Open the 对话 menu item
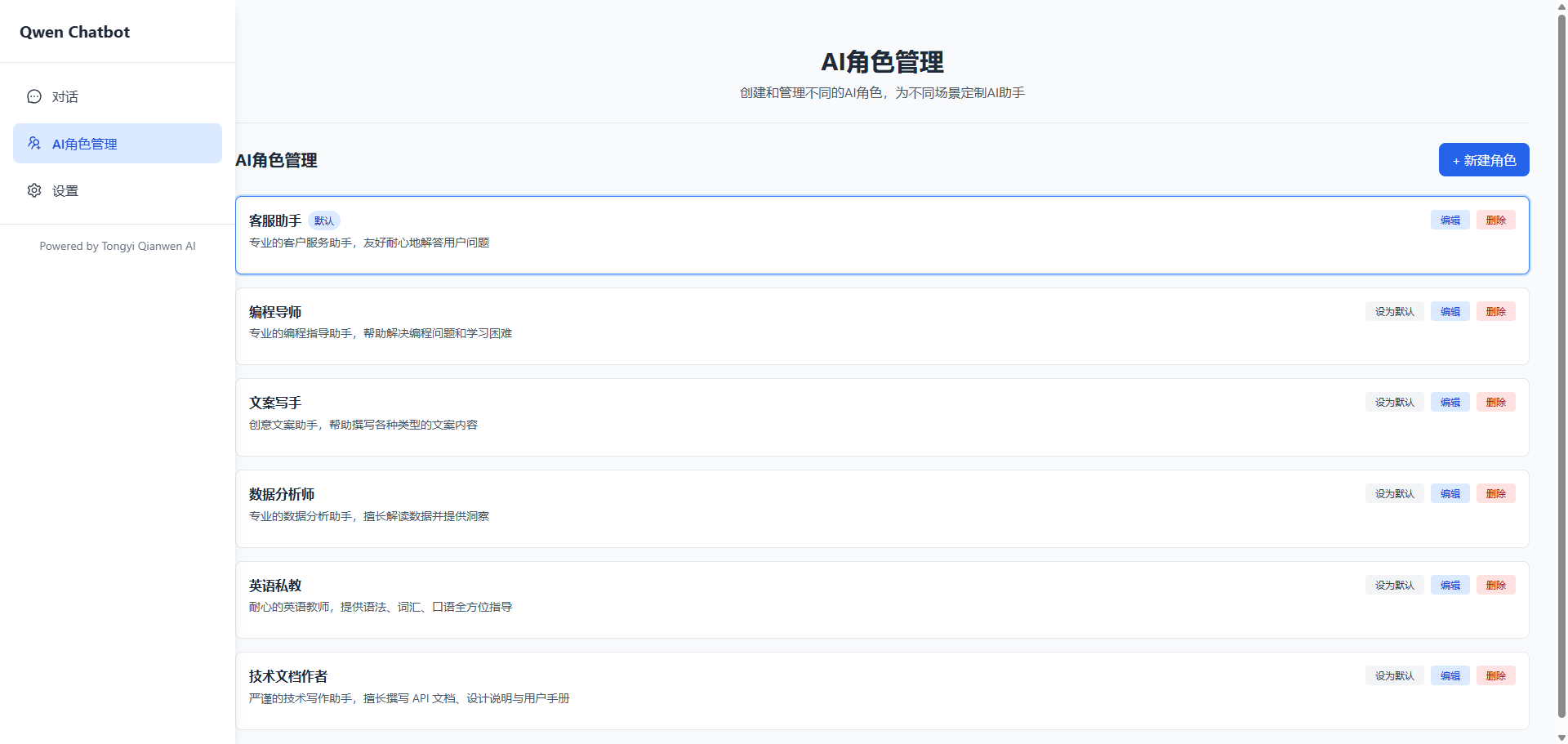This screenshot has height=744, width=1568. click(x=118, y=96)
